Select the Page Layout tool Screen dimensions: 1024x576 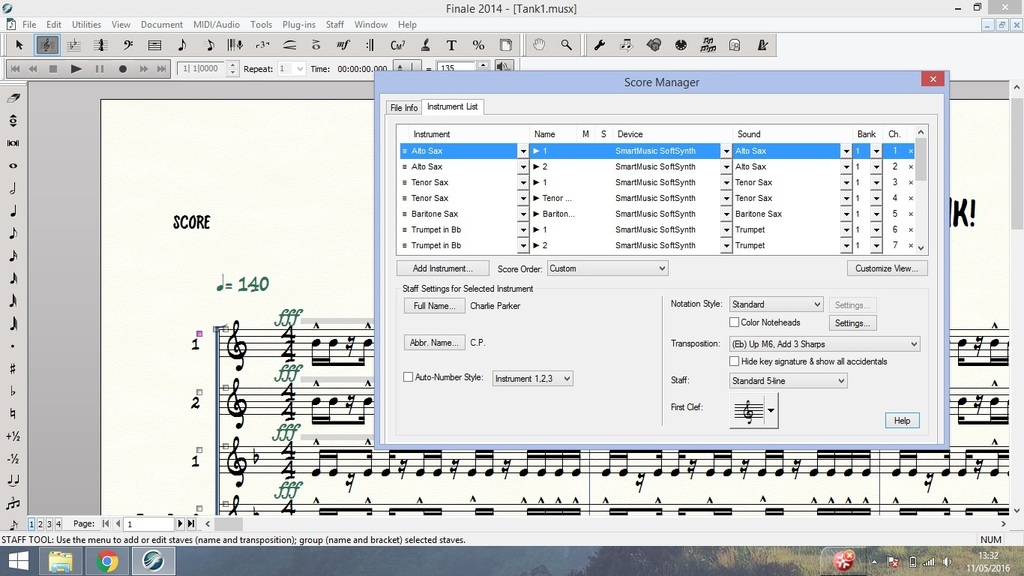coord(505,45)
